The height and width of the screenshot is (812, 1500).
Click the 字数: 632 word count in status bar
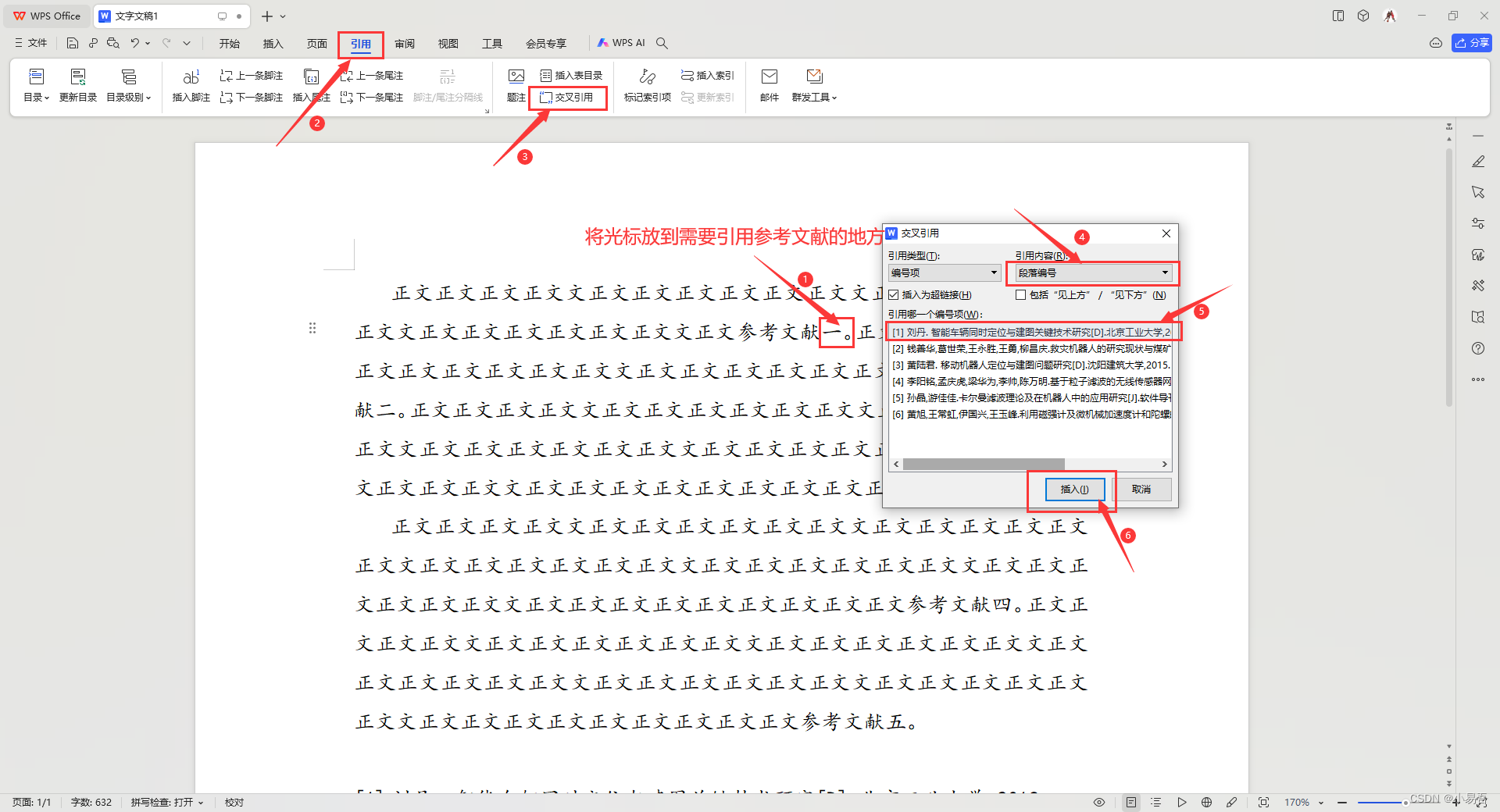tap(91, 802)
